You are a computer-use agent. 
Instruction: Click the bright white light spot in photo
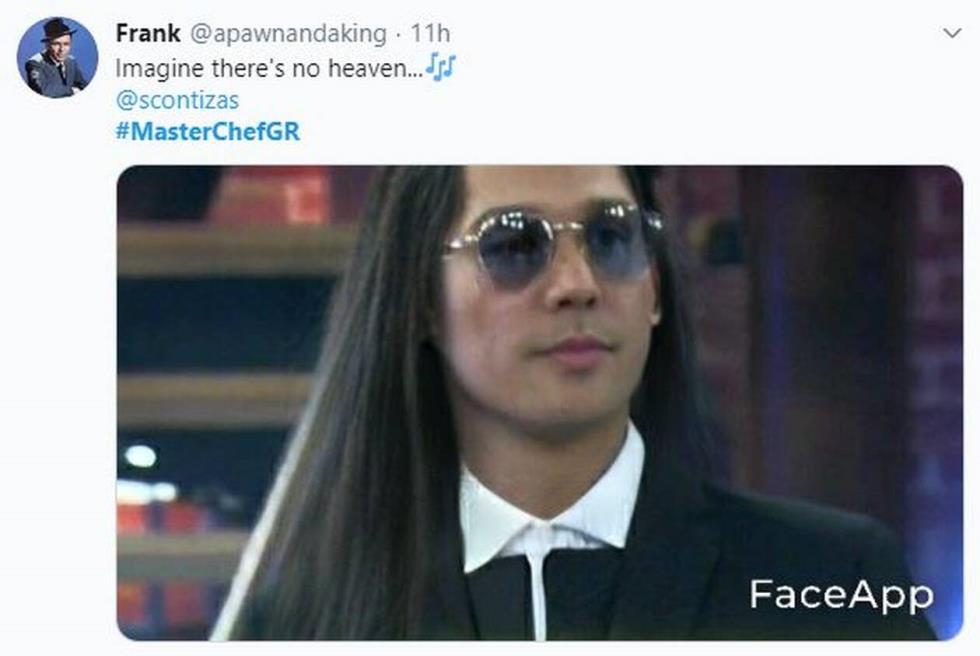tap(141, 456)
